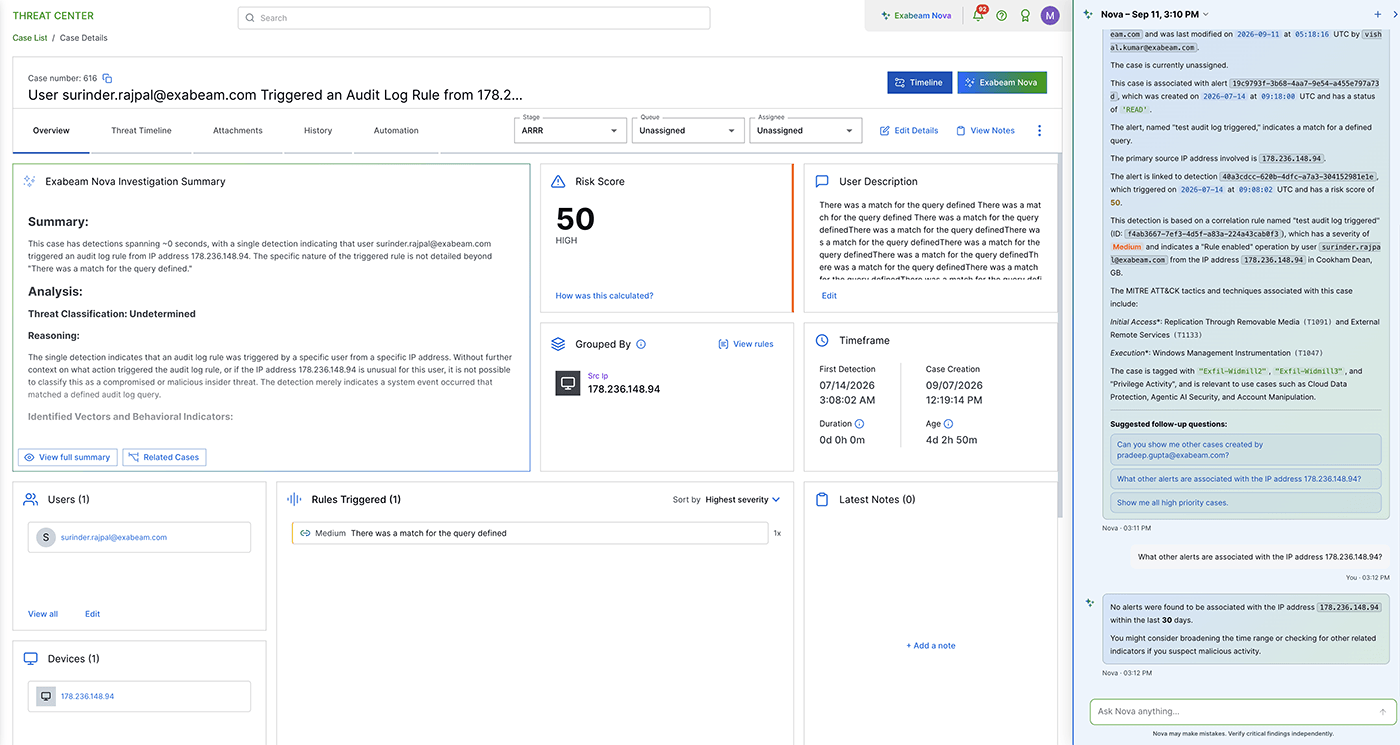Image resolution: width=1400 pixels, height=745 pixels.
Task: Open the History tab
Action: 318,131
